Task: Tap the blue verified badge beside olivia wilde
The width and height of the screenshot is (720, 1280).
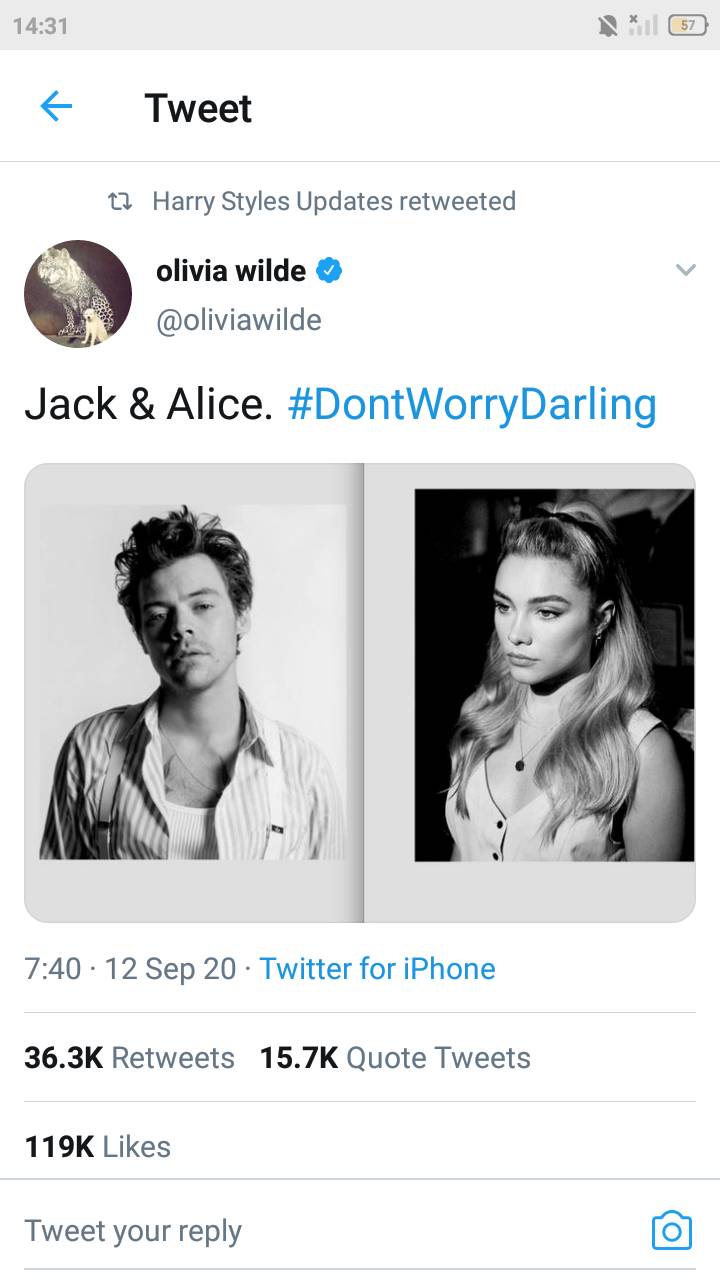Action: tap(330, 269)
